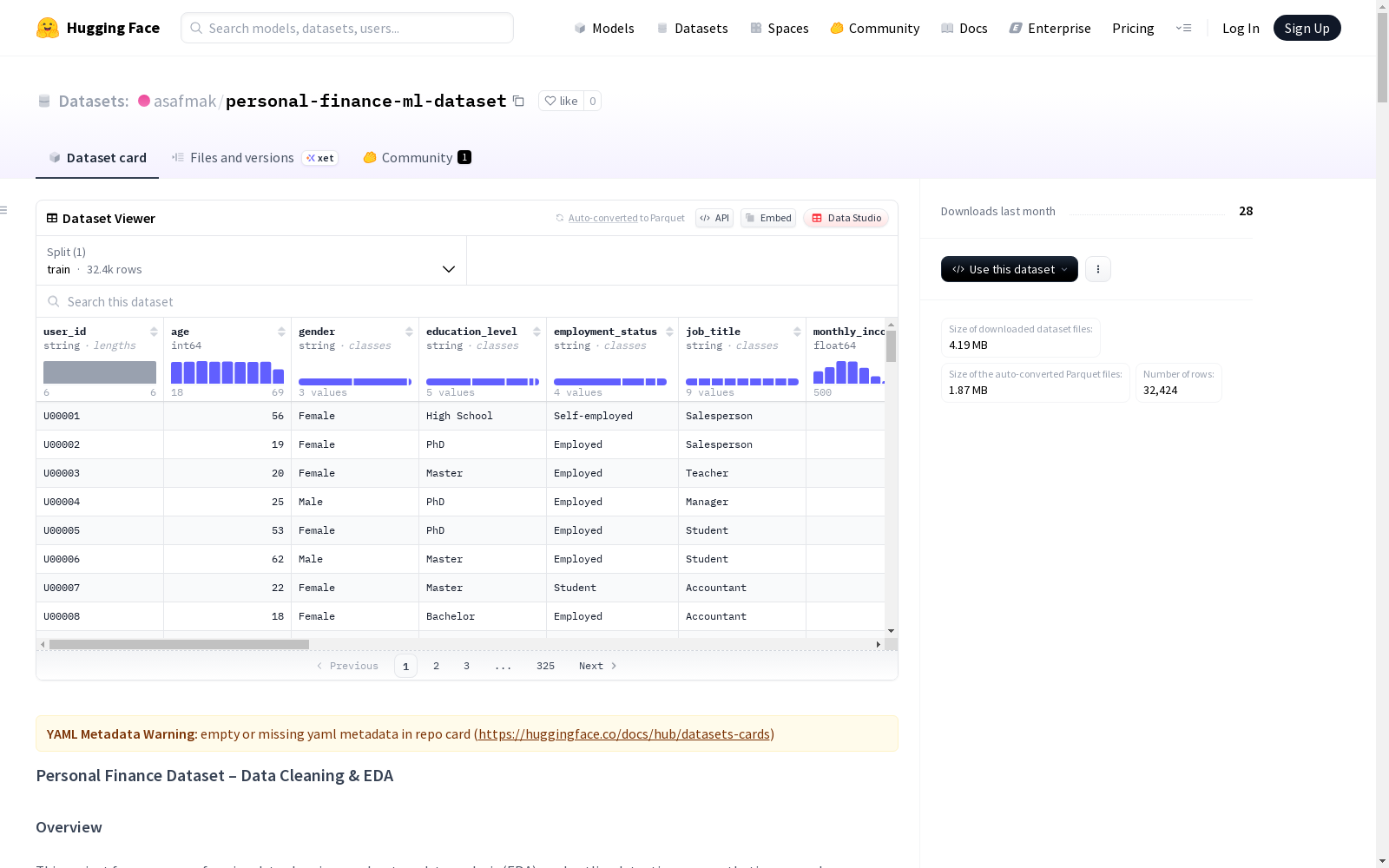Screen dimensions: 1389x868
Task: Click the education_level distribution bar
Action: click(483, 382)
